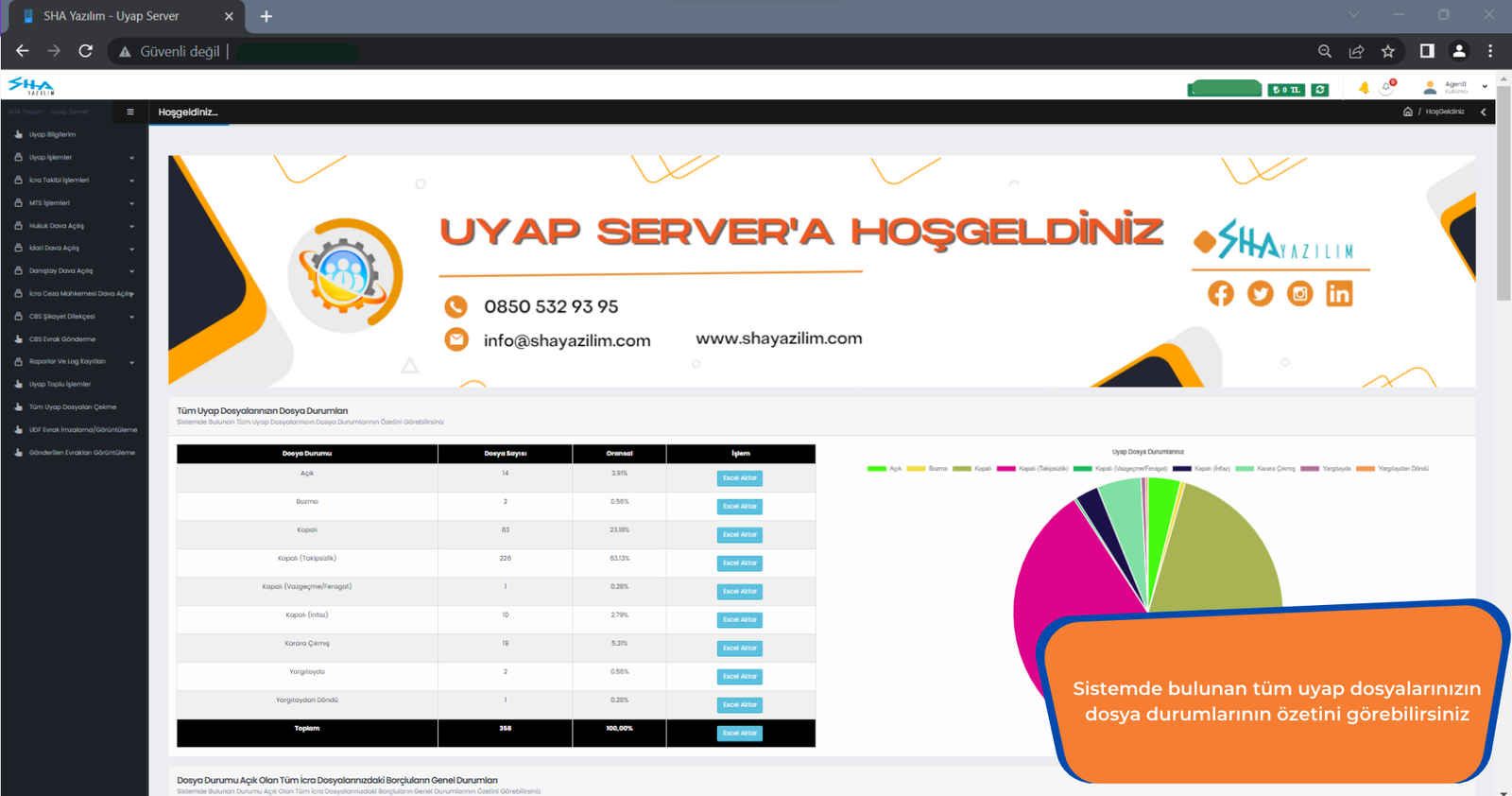Open Uyap Bilgilerim in the sidebar
The image size is (1512, 796).
pos(52,134)
